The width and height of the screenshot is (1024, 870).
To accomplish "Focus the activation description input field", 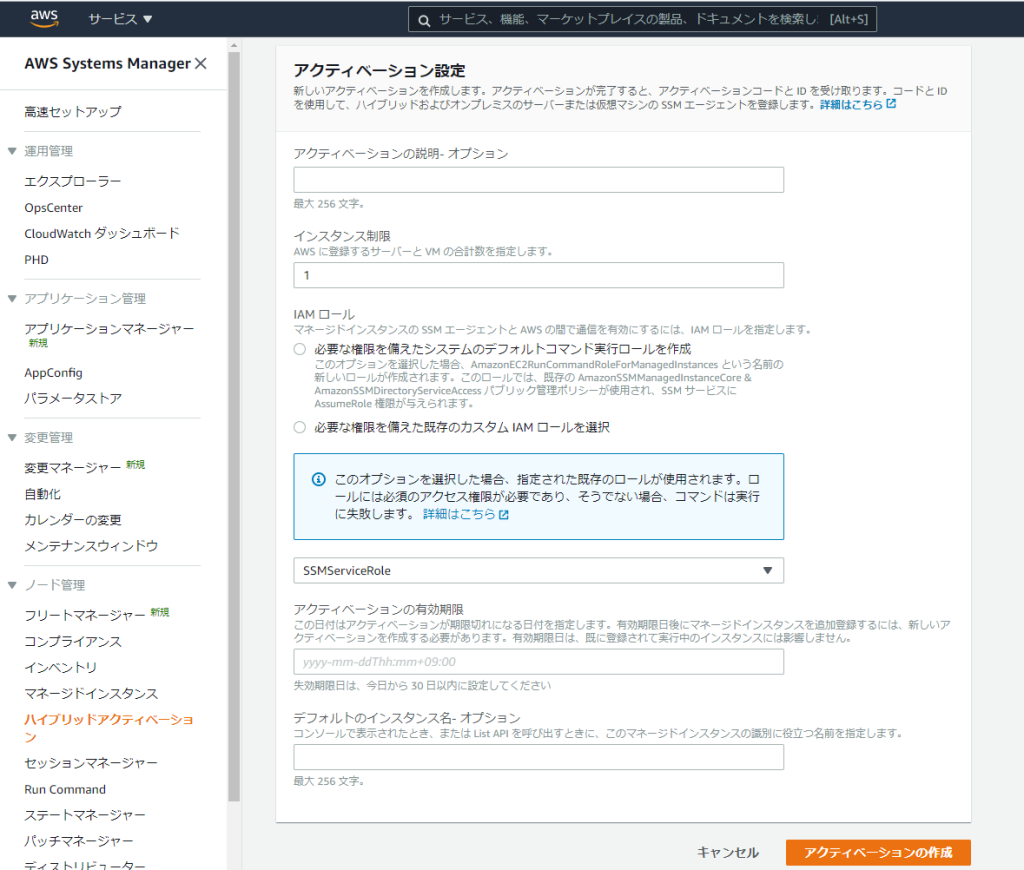I will pyautogui.click(x=538, y=180).
